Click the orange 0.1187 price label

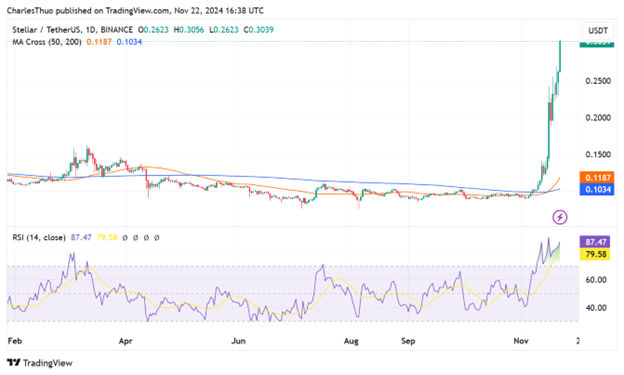[597, 177]
